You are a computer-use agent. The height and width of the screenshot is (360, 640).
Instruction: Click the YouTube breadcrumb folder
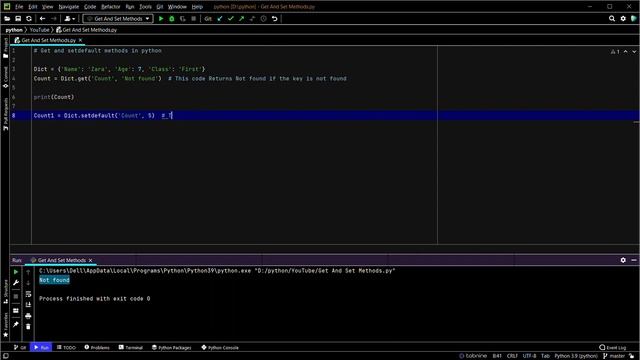tap(39, 30)
